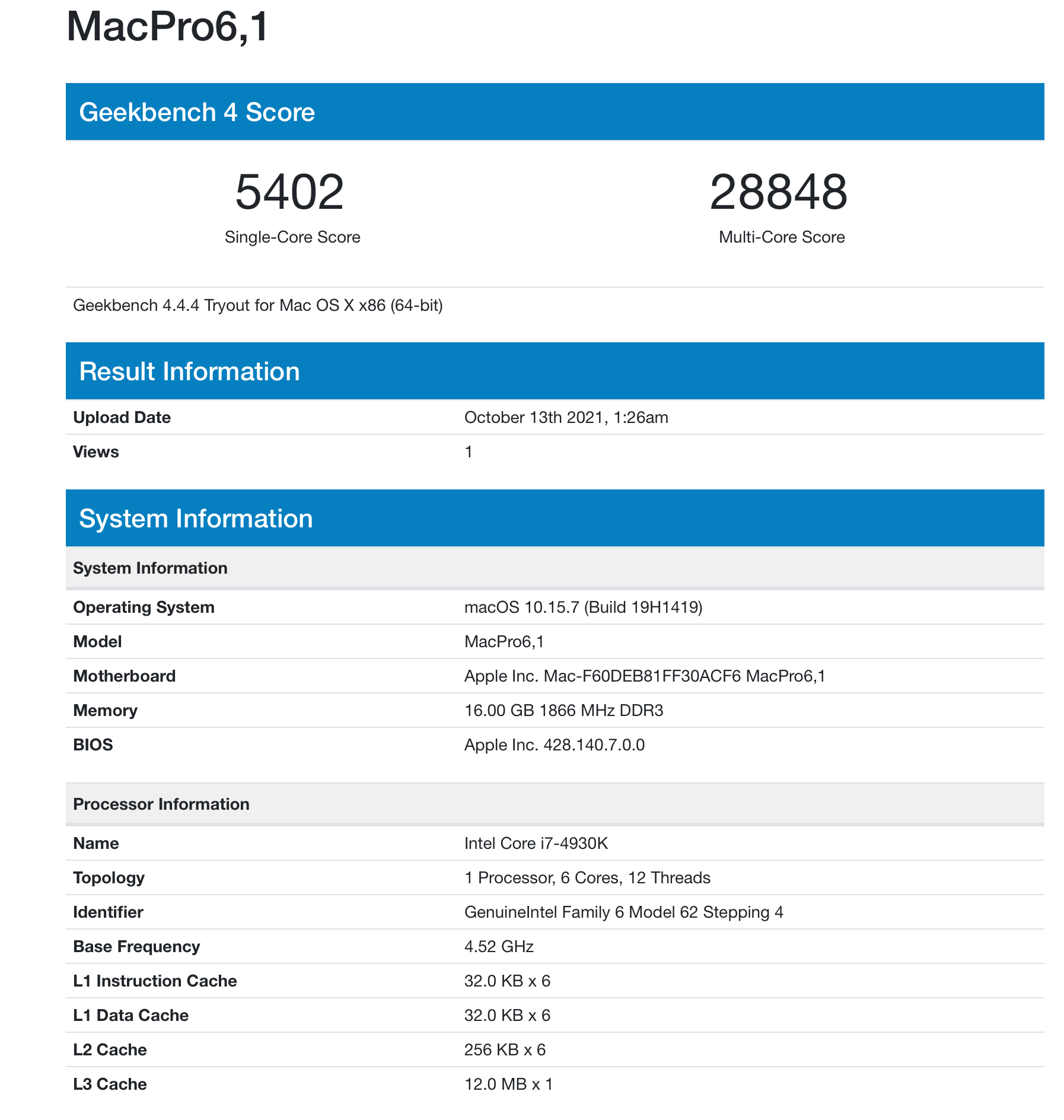This screenshot has width=1064, height=1120.
Task: Click the MacPro6,1 page title
Action: 168,27
